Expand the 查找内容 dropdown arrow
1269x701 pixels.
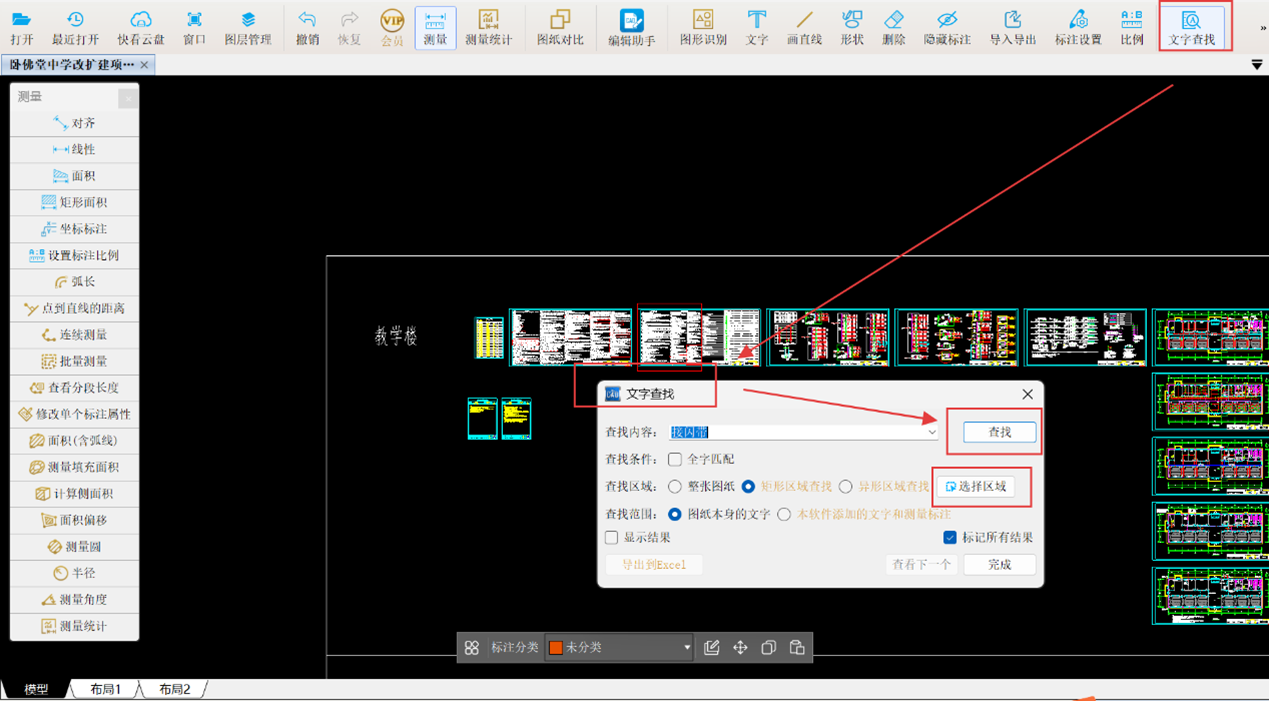(x=931, y=433)
